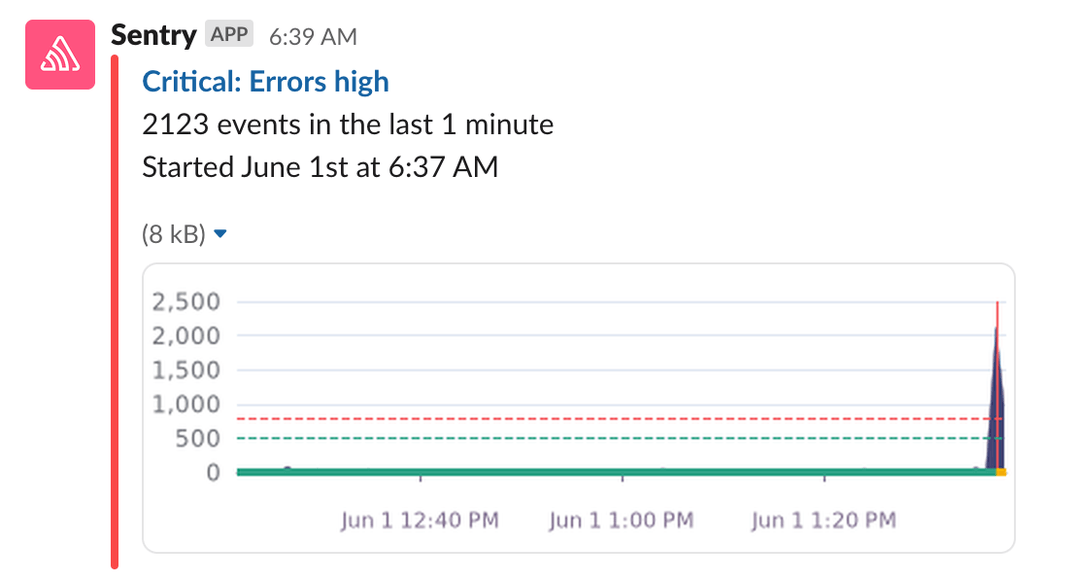1080x587 pixels.
Task: Click the Jun 1 1:00 PM axis label
Action: click(x=620, y=519)
